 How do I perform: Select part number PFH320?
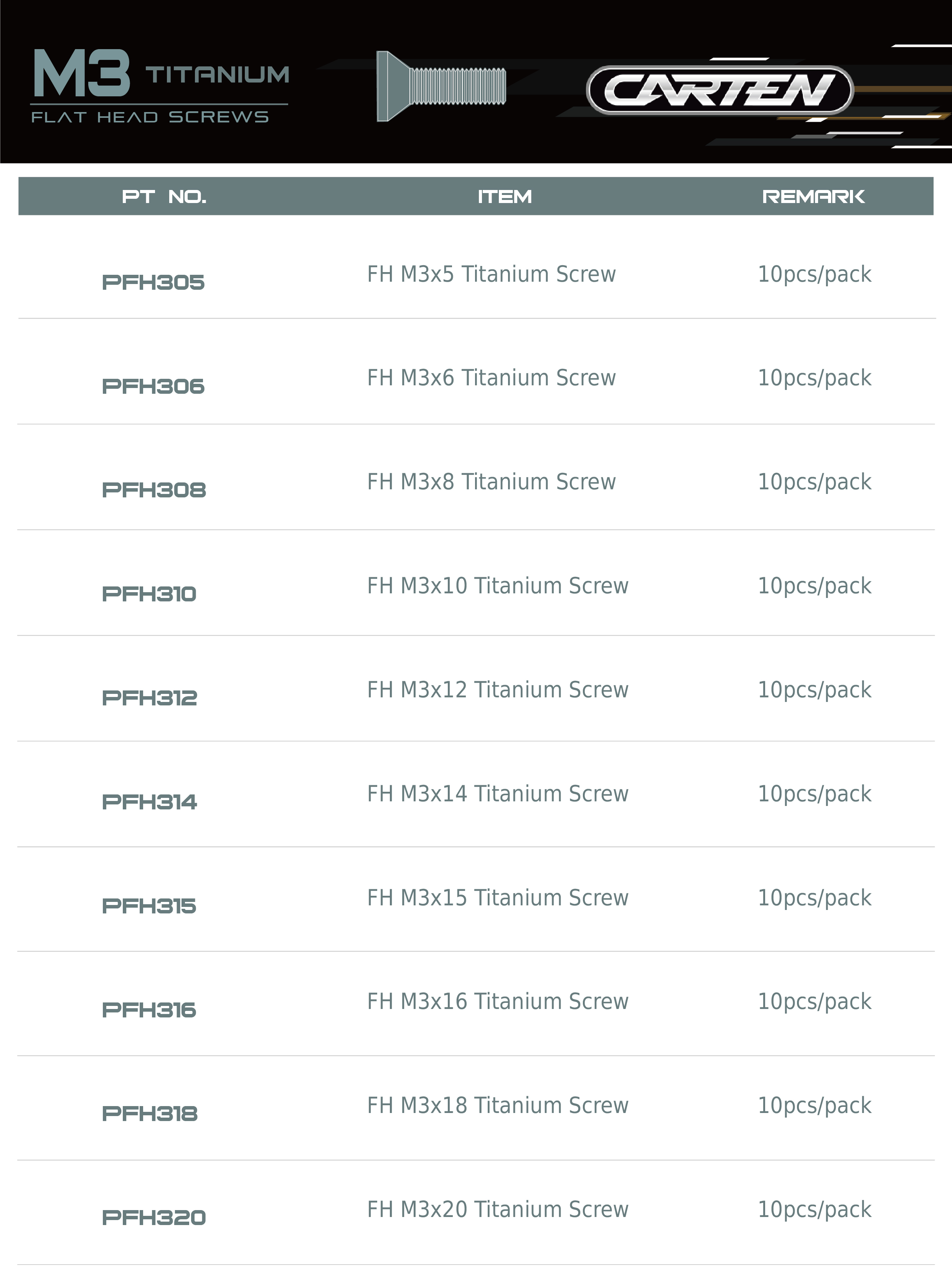tap(154, 1217)
